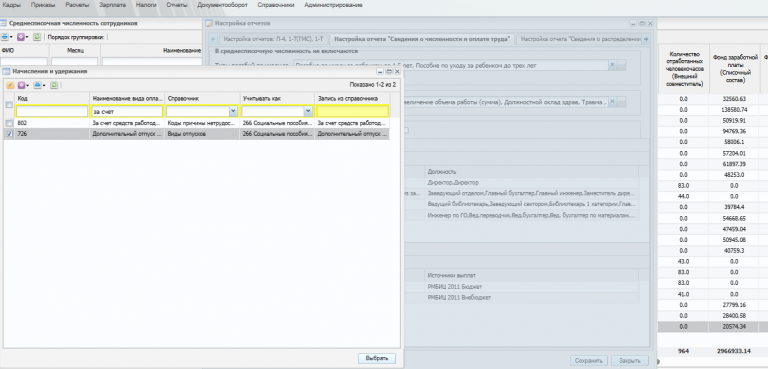768x369 pixels.
Task: Click the Порядок группировки button
Action: pyautogui.click(x=76, y=37)
